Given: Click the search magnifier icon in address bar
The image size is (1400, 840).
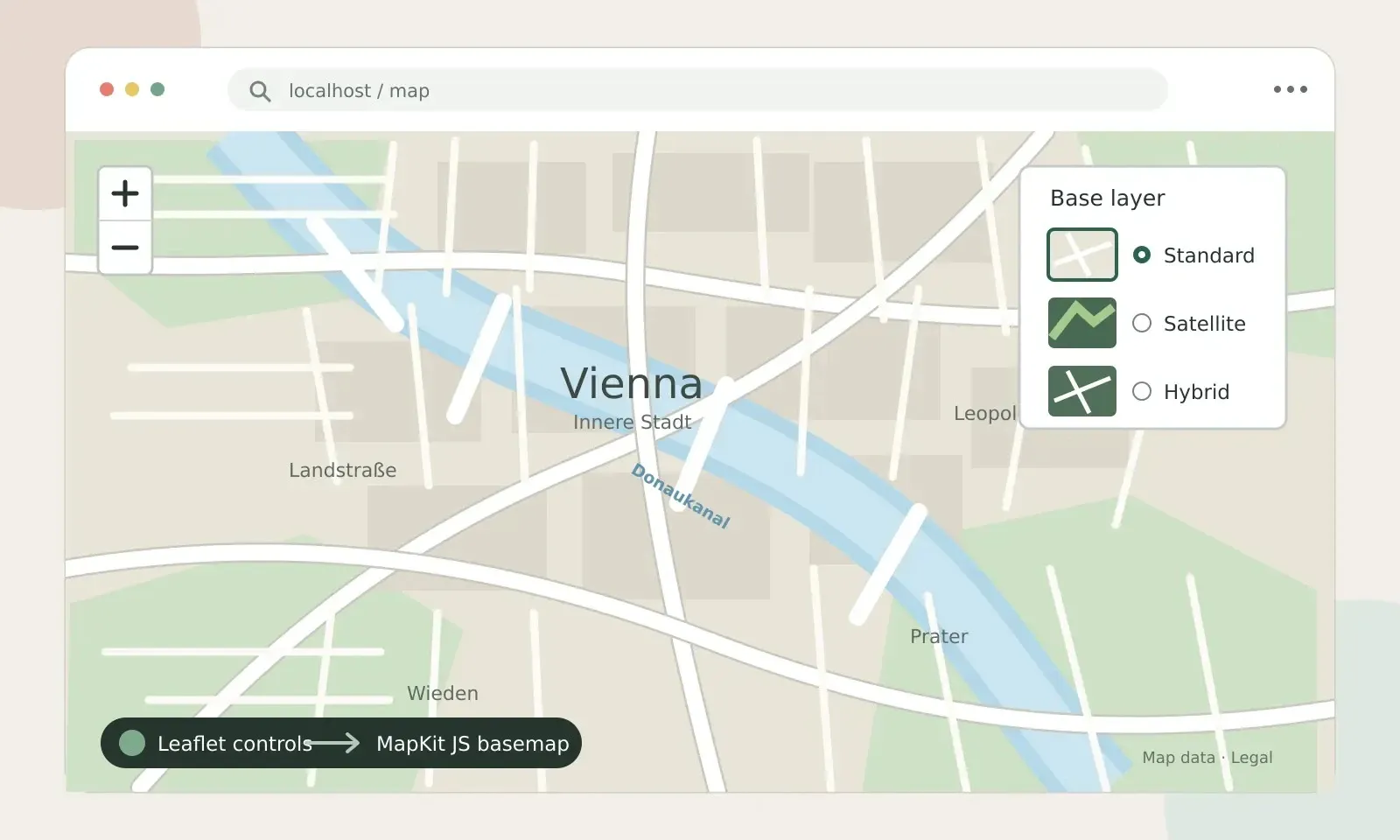Looking at the screenshot, I should (260, 91).
